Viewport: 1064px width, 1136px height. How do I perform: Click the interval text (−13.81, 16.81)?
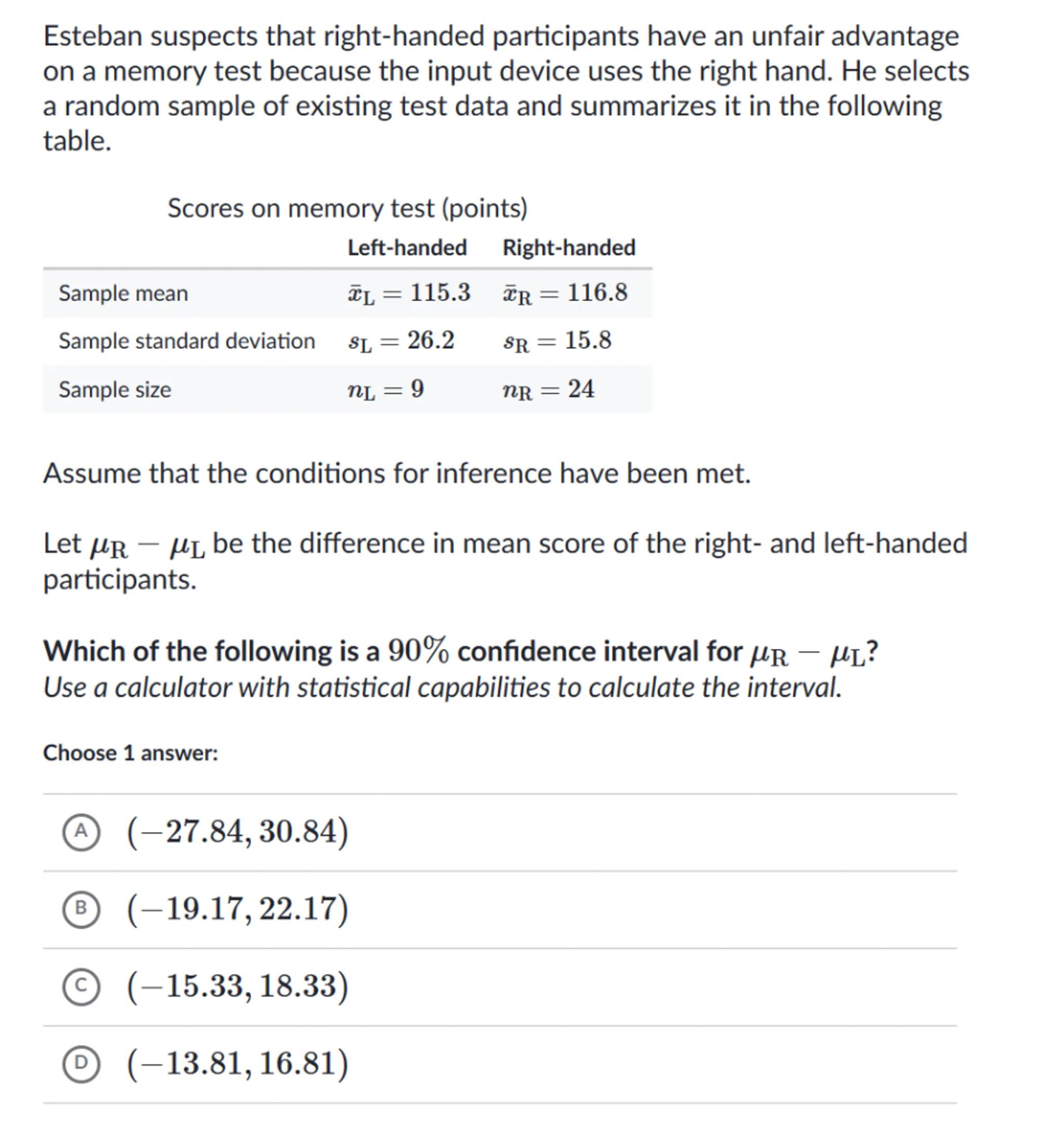(237, 1063)
